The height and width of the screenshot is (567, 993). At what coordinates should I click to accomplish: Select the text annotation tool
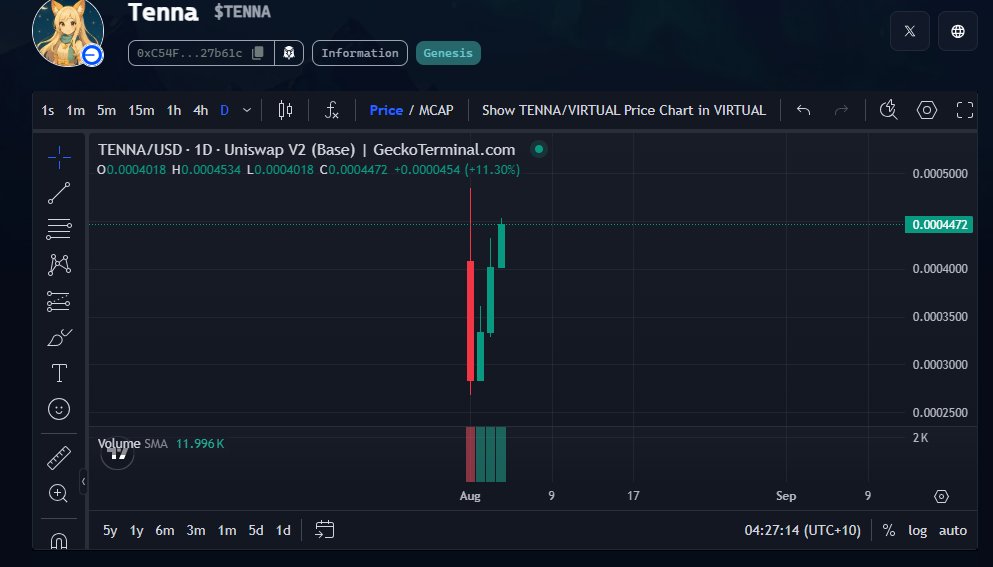[x=59, y=373]
